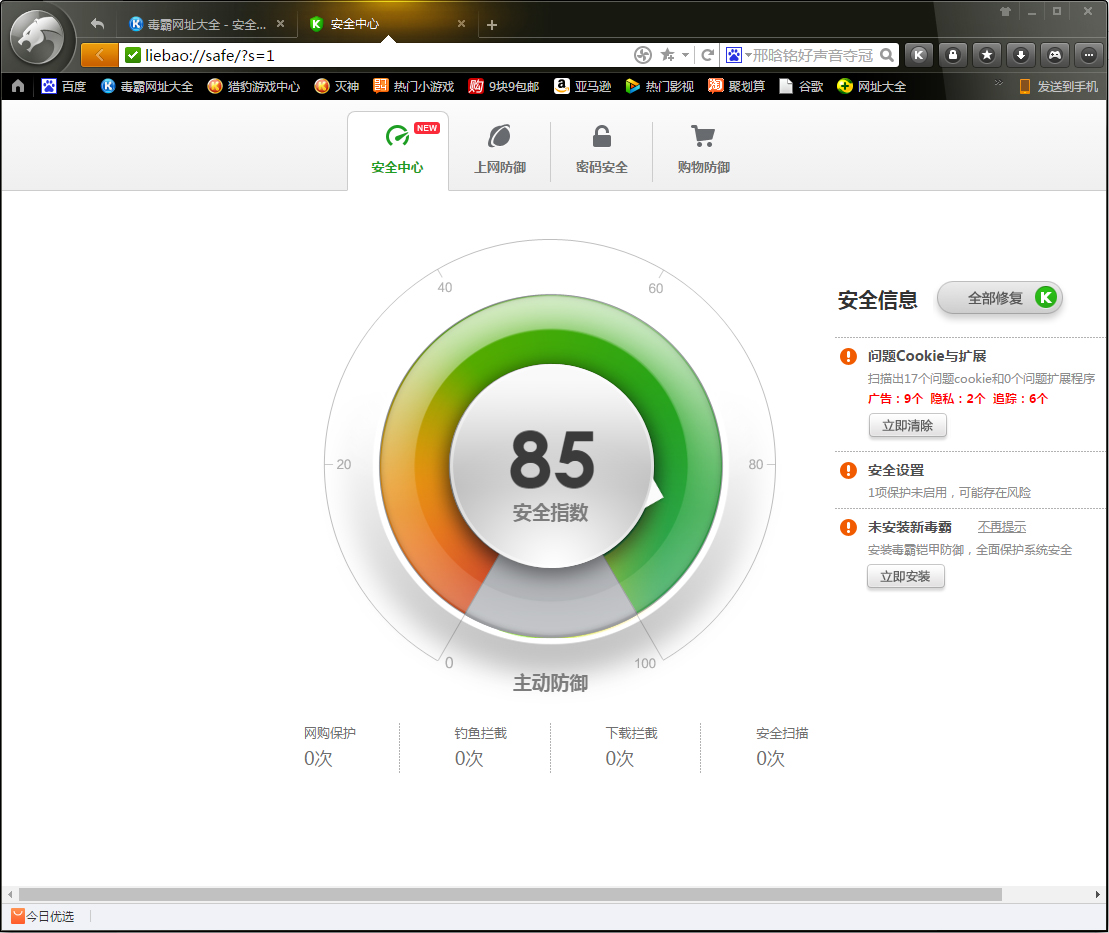Open the ellipsis more-options menu
The height and width of the screenshot is (933, 1109).
click(x=1089, y=55)
